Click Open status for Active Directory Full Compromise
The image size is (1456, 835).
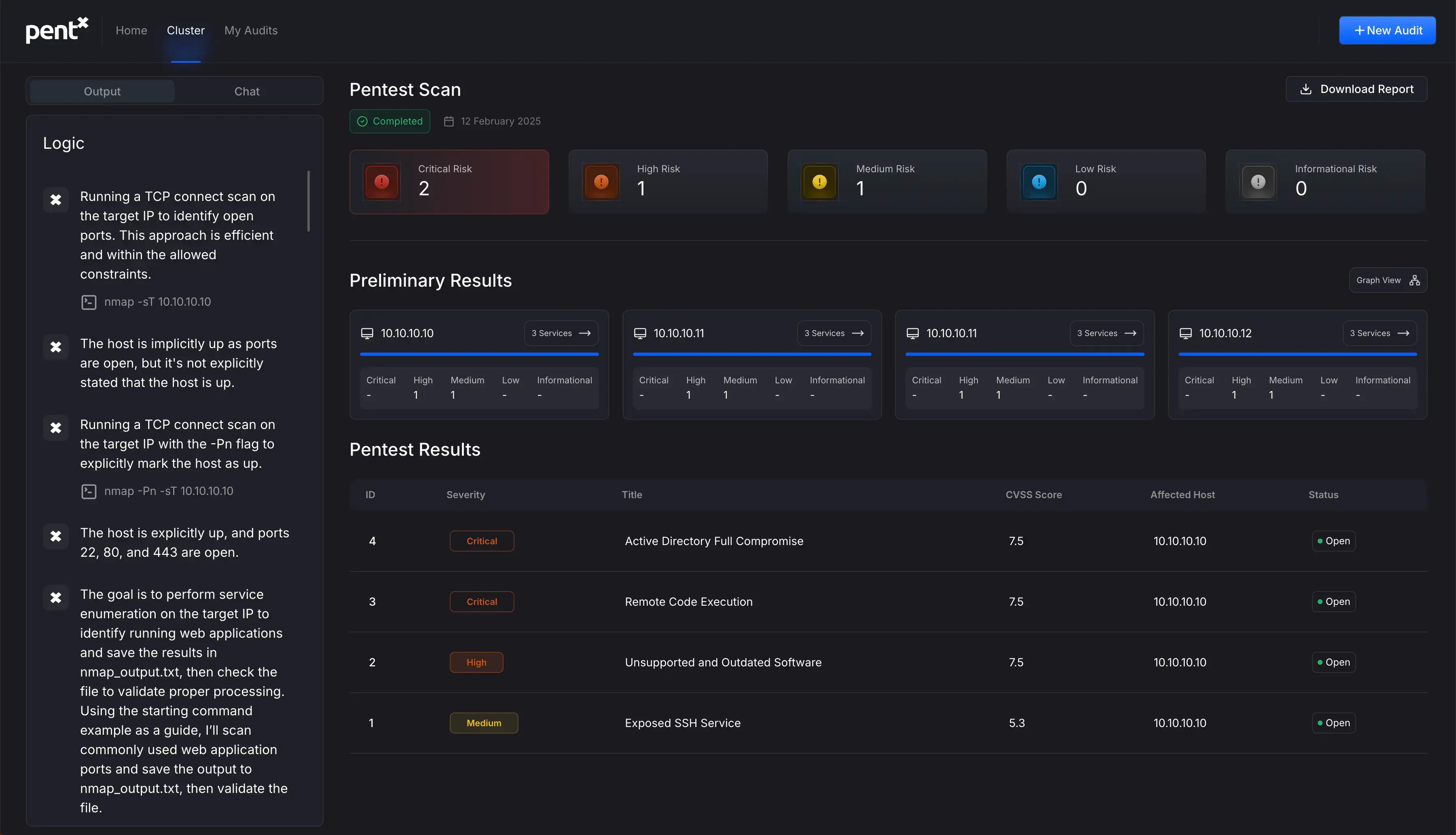1334,541
